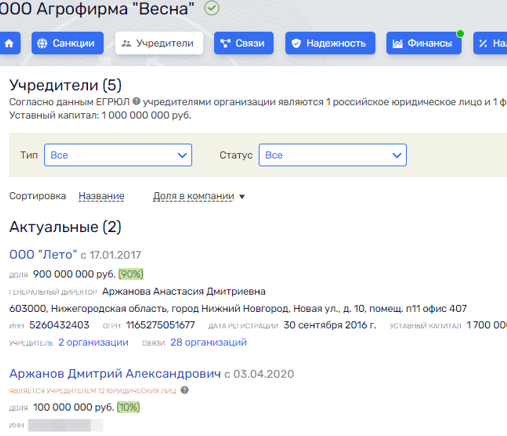Switch to the Связи tab
Viewport: 507px width, 436px height.
coord(244,43)
